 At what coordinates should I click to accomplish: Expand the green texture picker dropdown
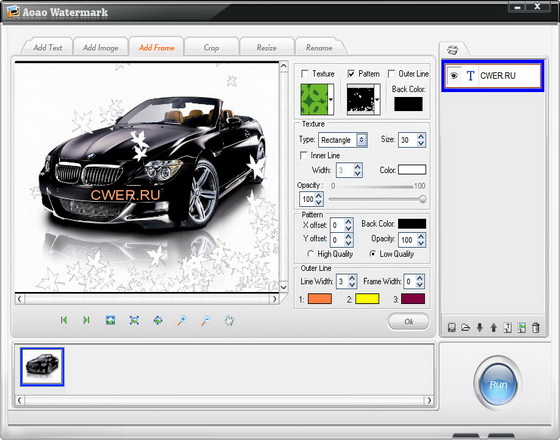click(x=331, y=100)
